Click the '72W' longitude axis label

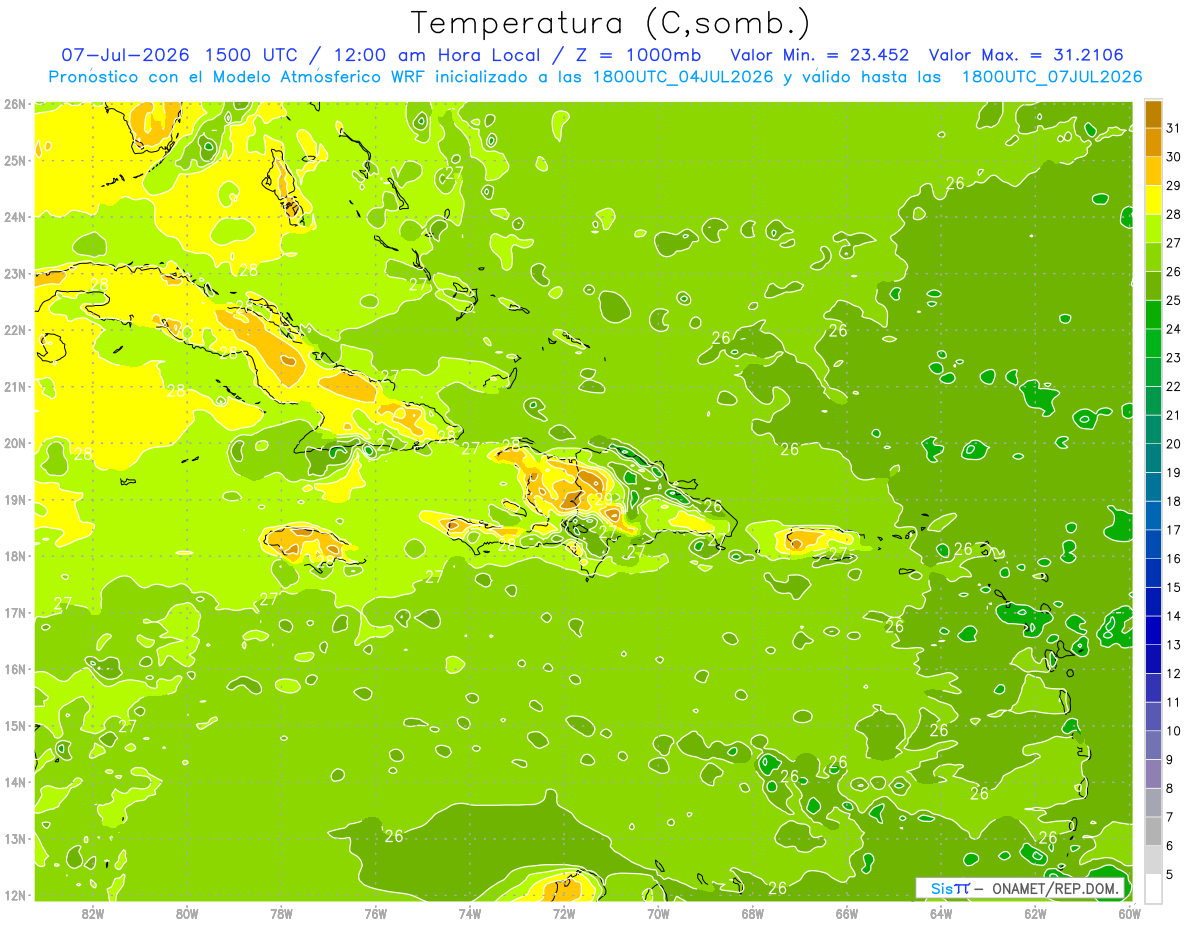click(x=564, y=913)
